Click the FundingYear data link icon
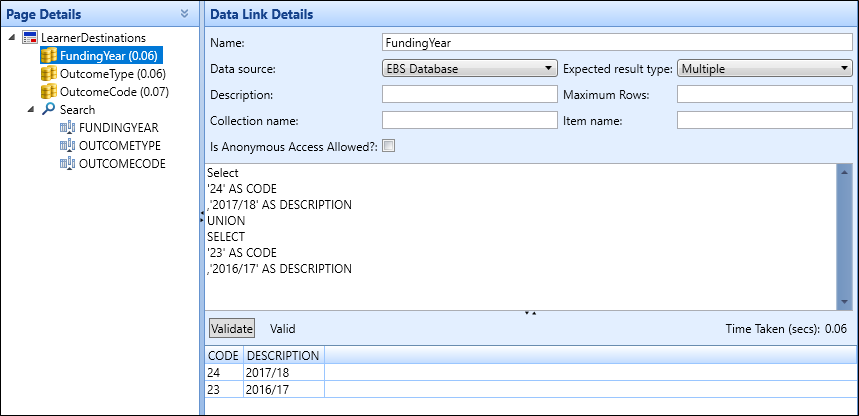Image resolution: width=859 pixels, height=416 pixels. pos(48,55)
